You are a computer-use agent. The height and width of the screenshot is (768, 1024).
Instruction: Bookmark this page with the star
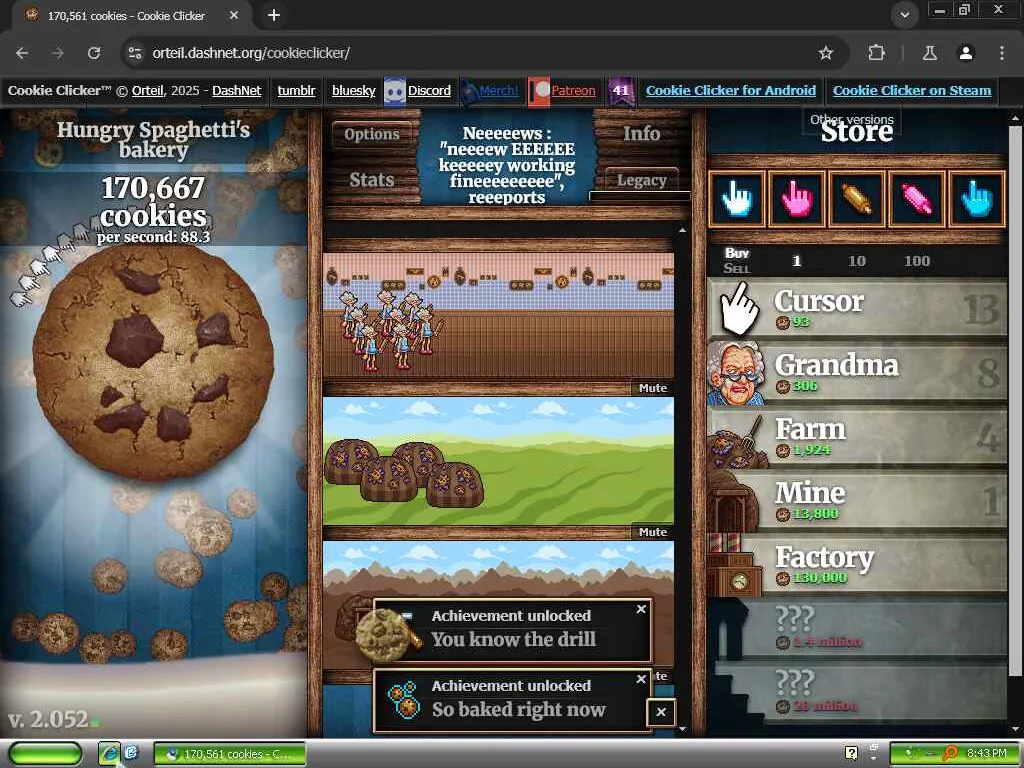pyautogui.click(x=825, y=53)
